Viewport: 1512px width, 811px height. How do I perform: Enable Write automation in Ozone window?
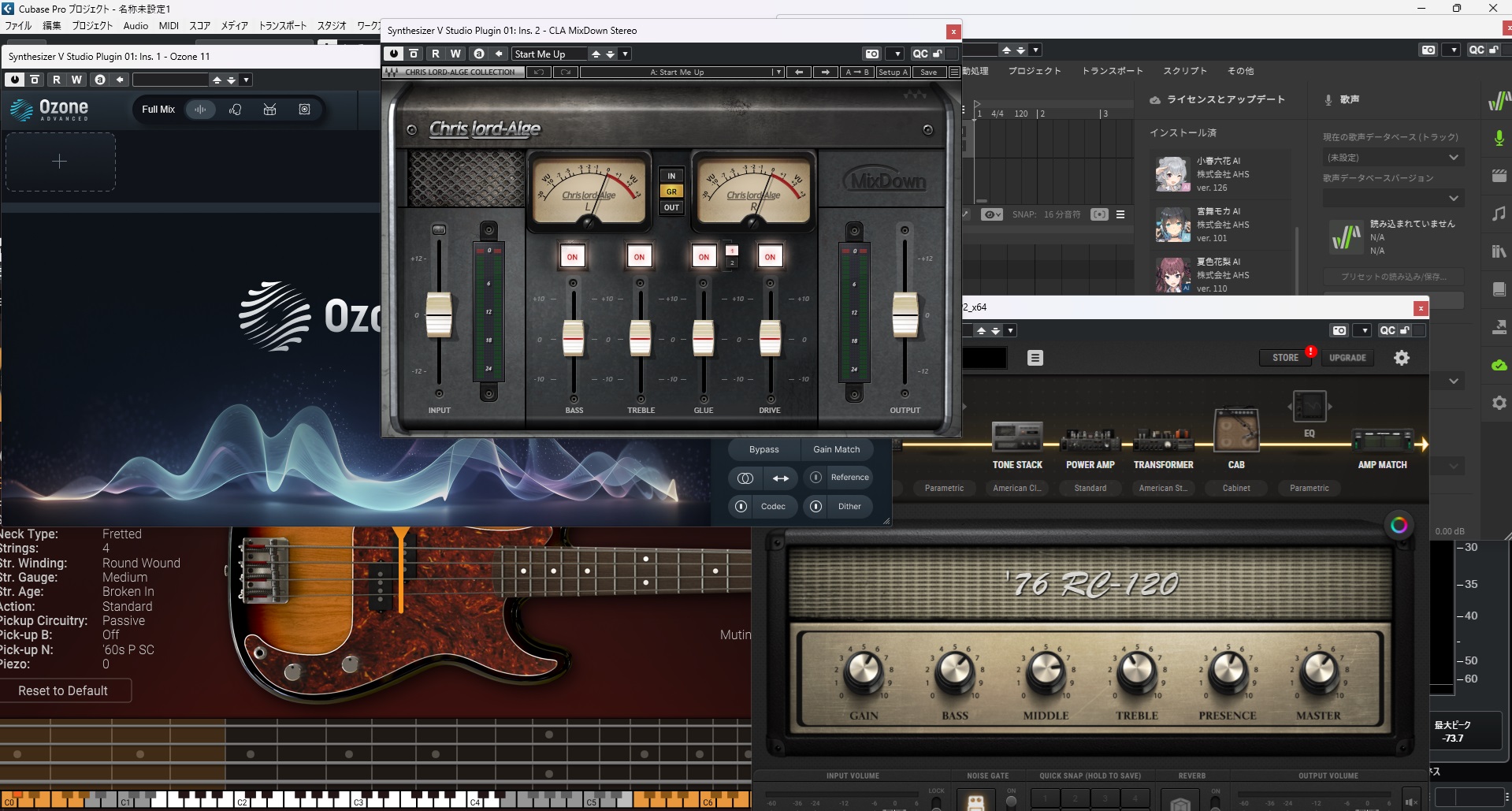(76, 80)
